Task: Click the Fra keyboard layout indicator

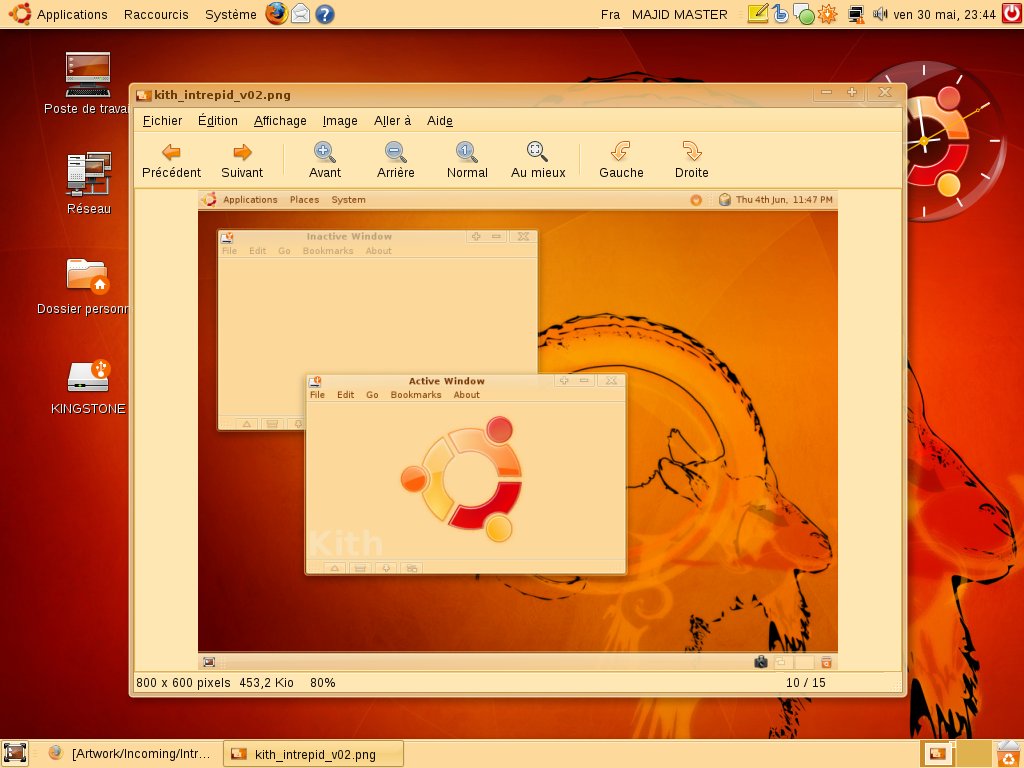Action: (610, 14)
